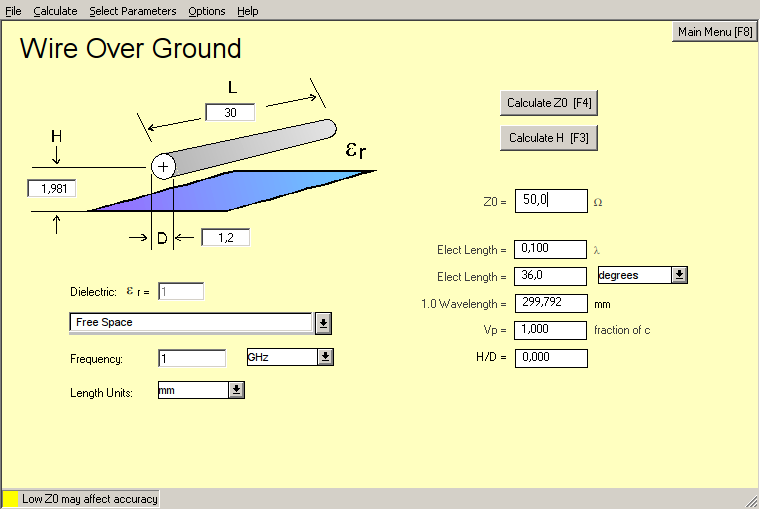Click the 'Dielectric:' label
Viewport: 760px width, 510px height.
tap(94, 292)
